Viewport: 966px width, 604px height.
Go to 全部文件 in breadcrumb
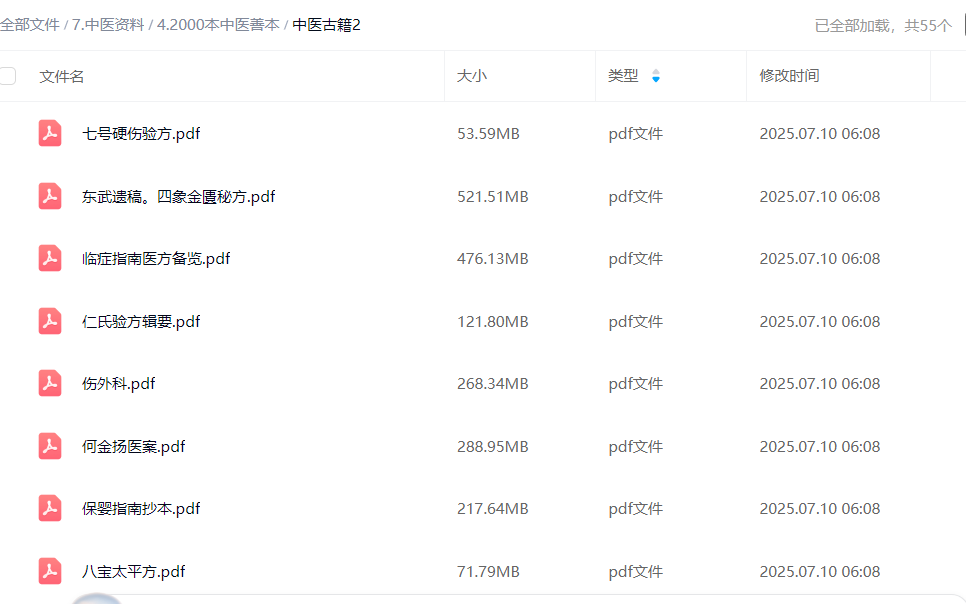[x=30, y=25]
